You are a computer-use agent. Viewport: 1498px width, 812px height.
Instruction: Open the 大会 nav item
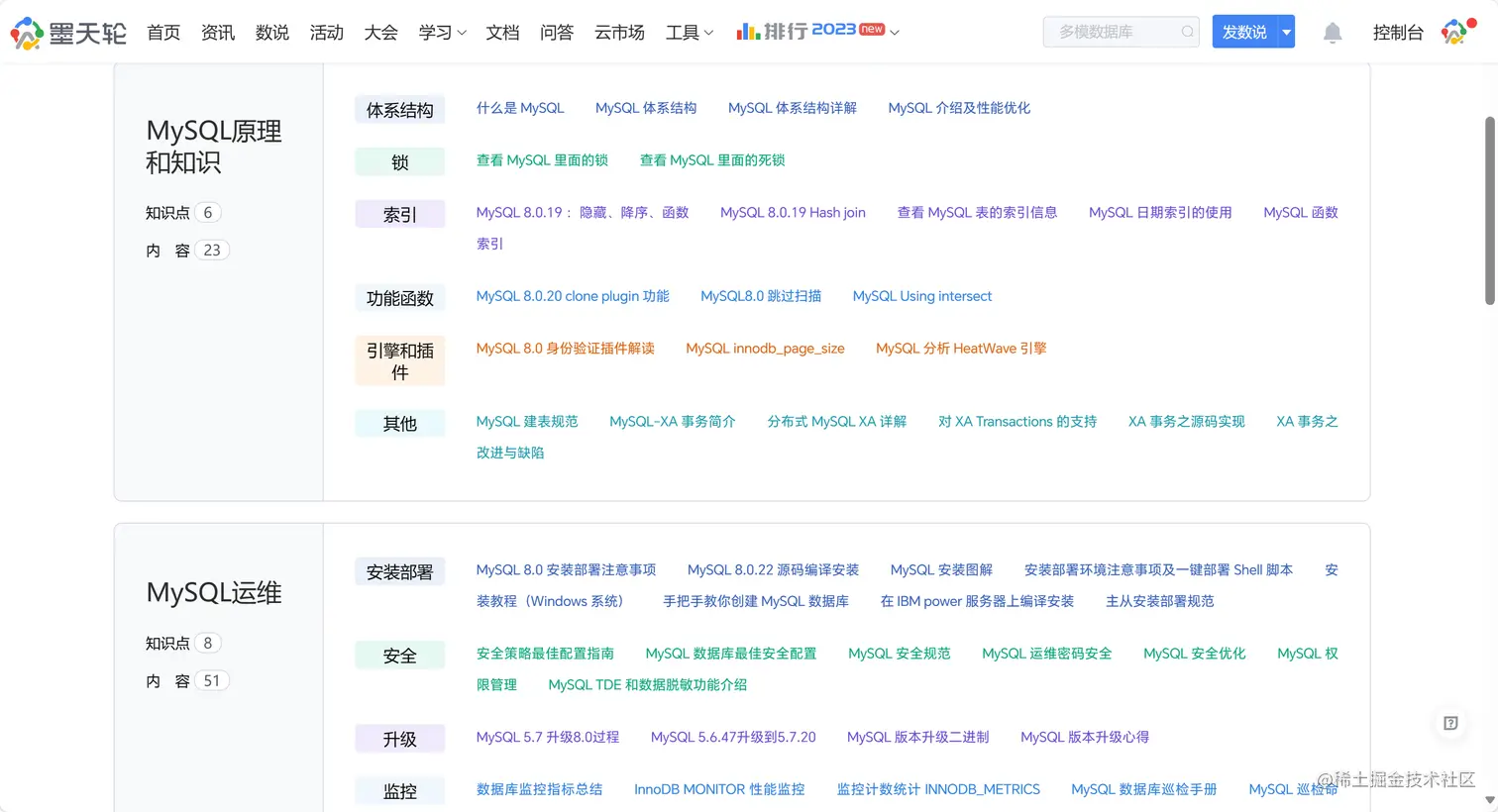[381, 33]
